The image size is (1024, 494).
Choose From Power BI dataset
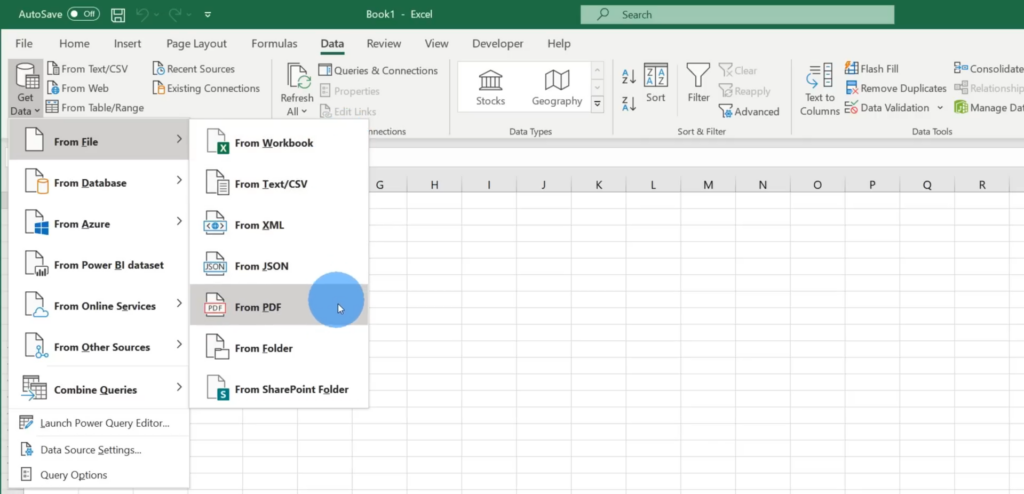[x=99, y=265]
